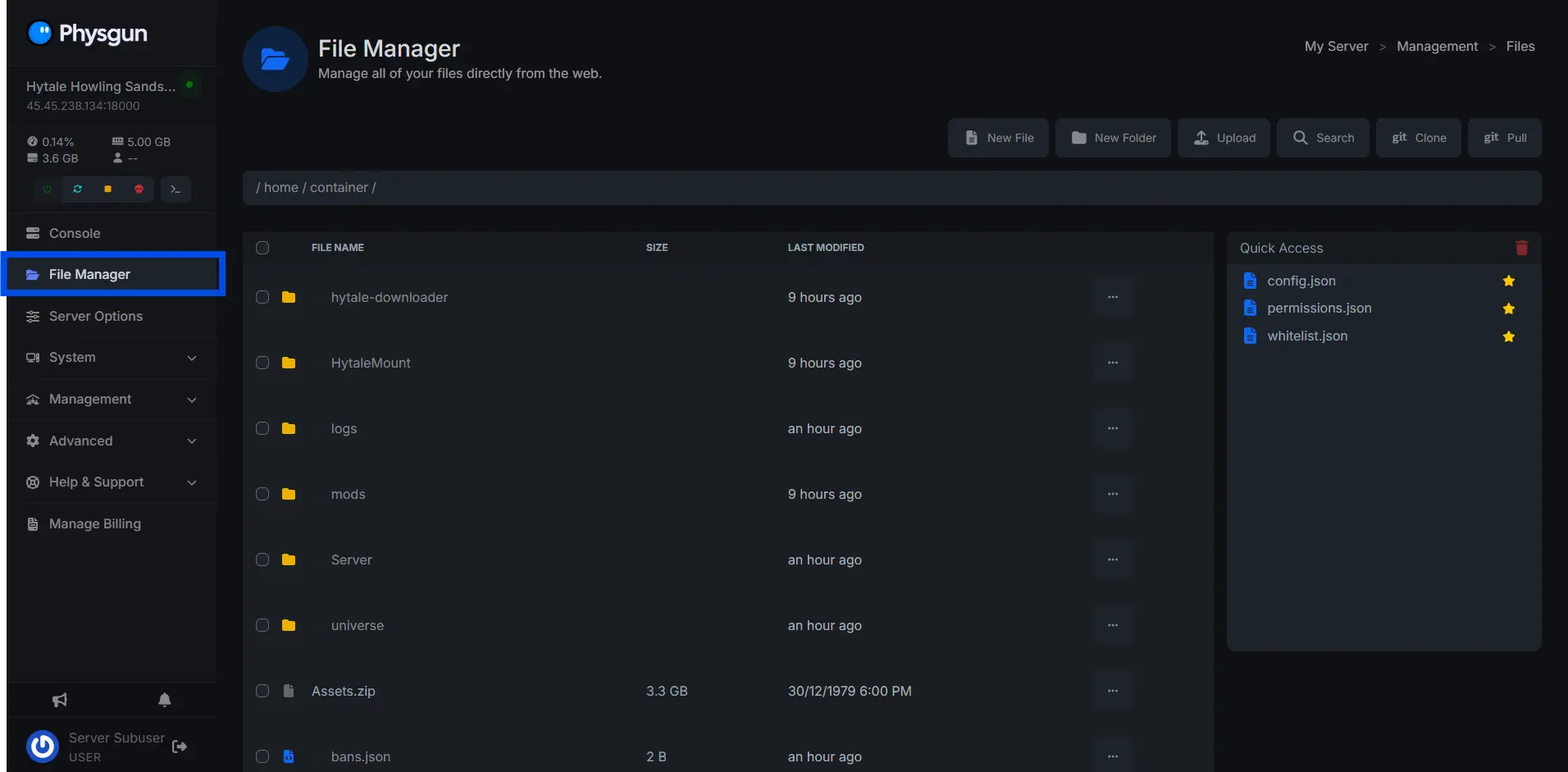Open Server Options in the sidebar
The width and height of the screenshot is (1568, 772).
click(95, 316)
